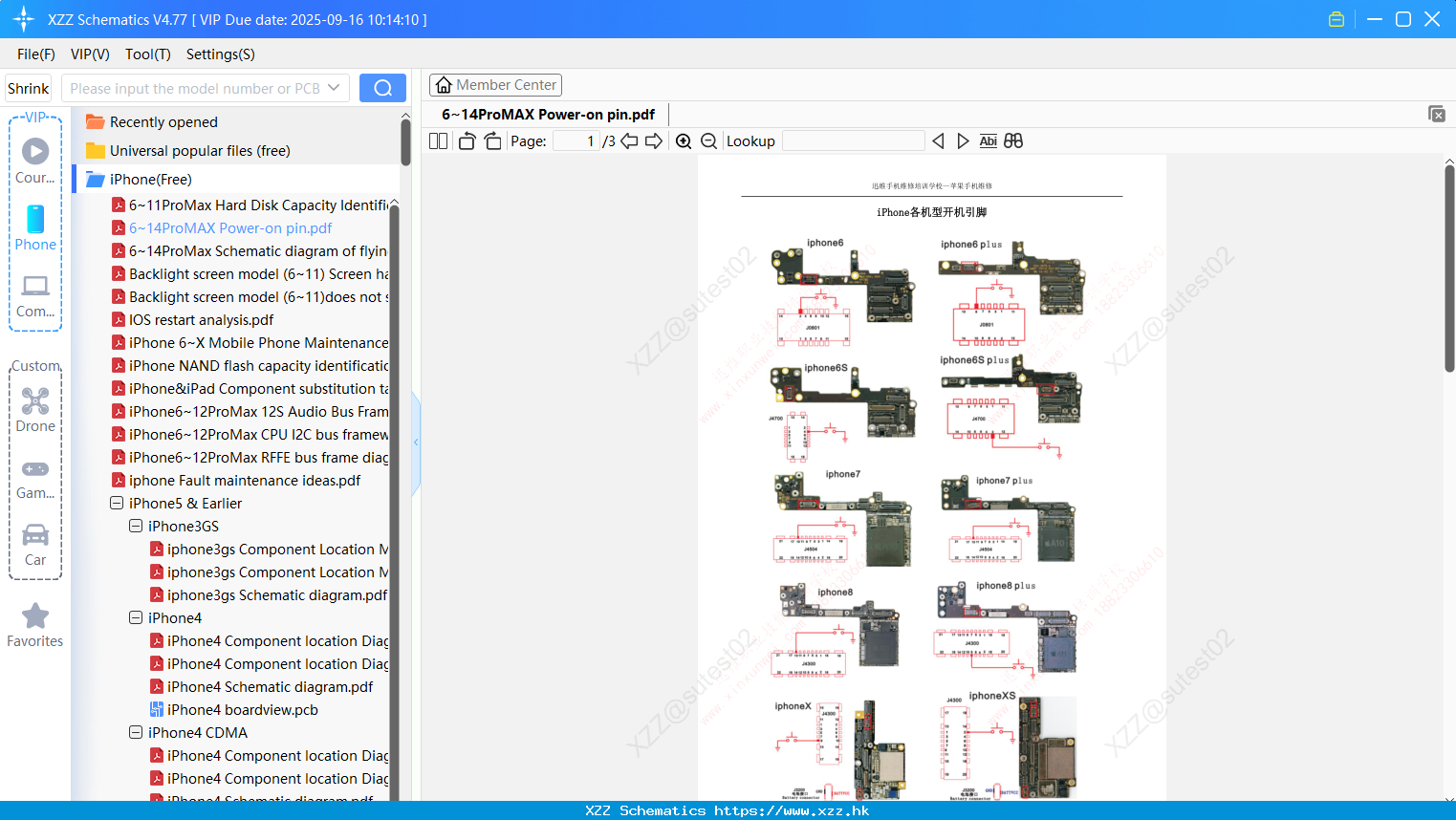Open 6~11ProMax Hard Disk Capacity file
This screenshot has width=1456, height=820.
tap(250, 205)
